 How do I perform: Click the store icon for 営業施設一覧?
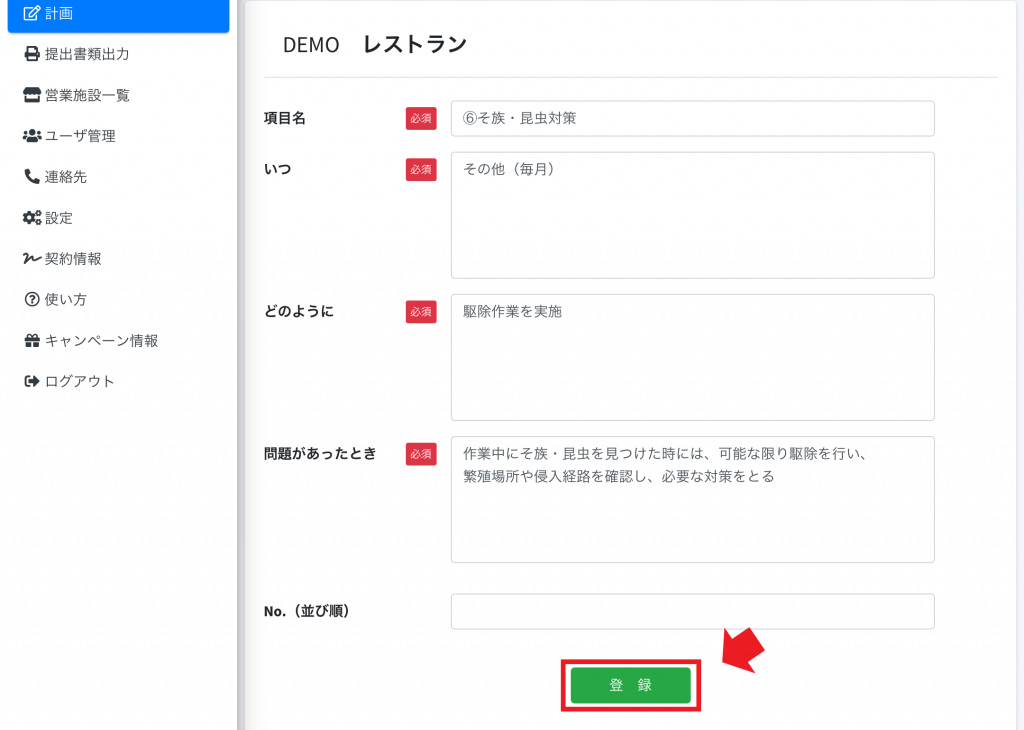[x=31, y=95]
